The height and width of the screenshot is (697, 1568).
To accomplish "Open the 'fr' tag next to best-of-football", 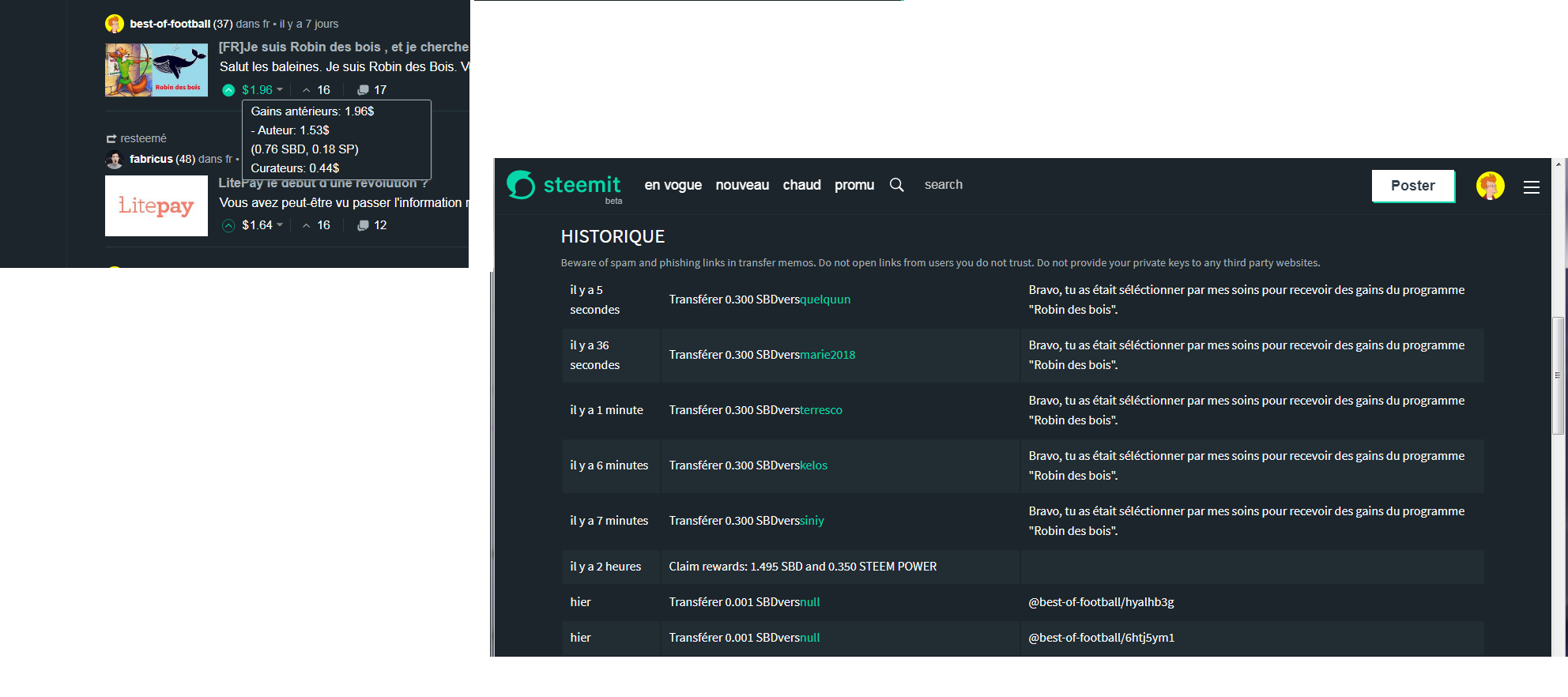I will 266,24.
